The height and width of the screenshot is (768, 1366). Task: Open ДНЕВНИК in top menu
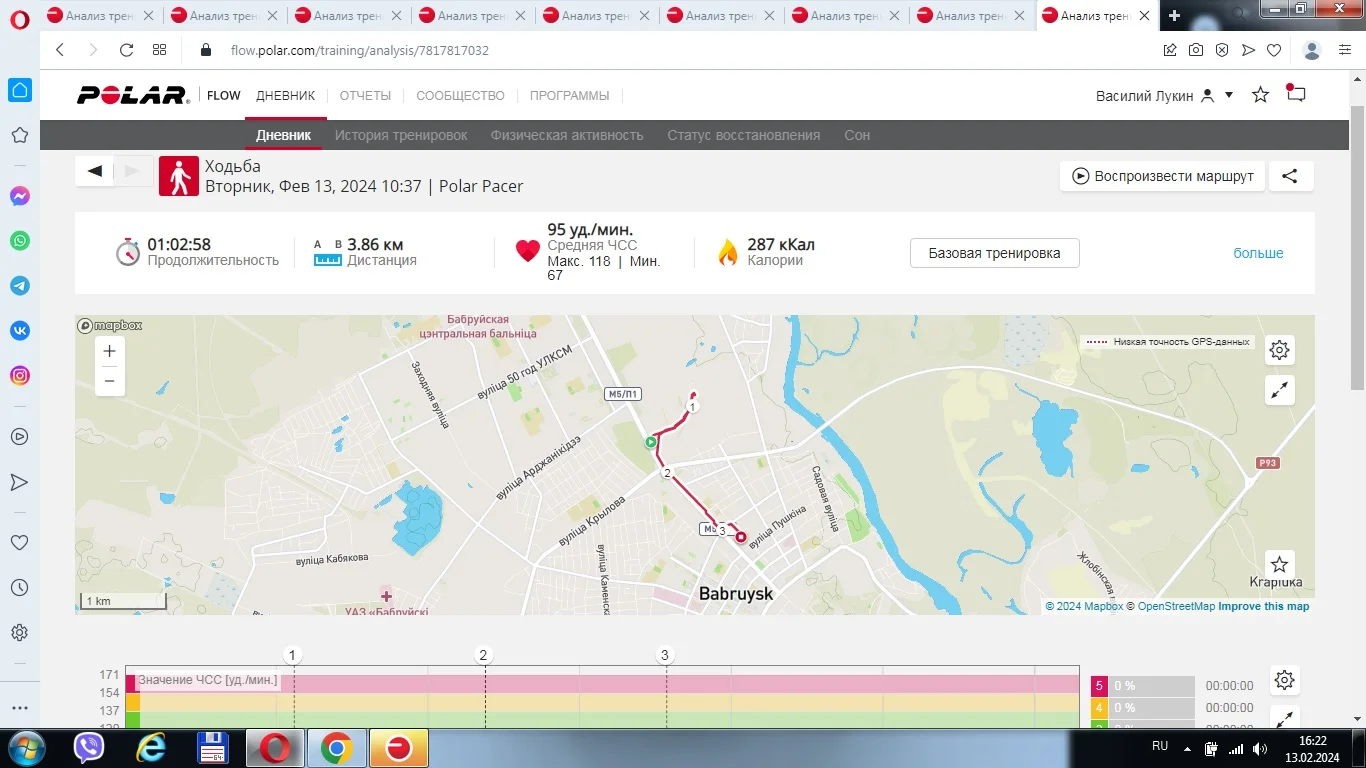click(x=285, y=96)
